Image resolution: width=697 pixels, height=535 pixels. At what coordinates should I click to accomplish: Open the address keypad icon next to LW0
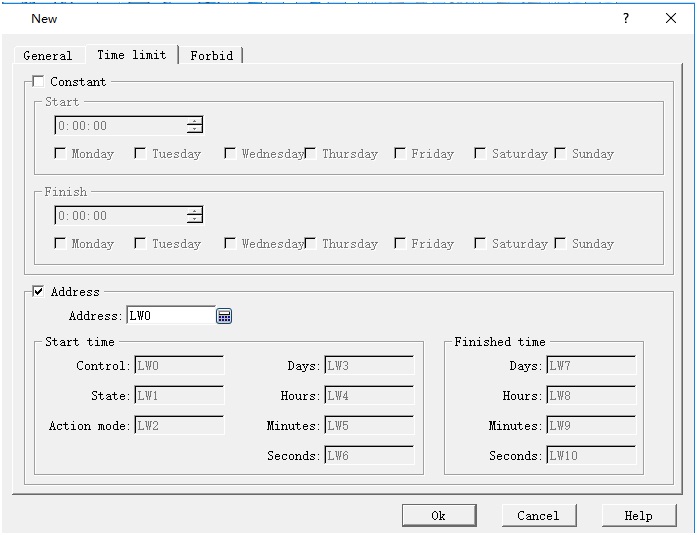pos(224,316)
